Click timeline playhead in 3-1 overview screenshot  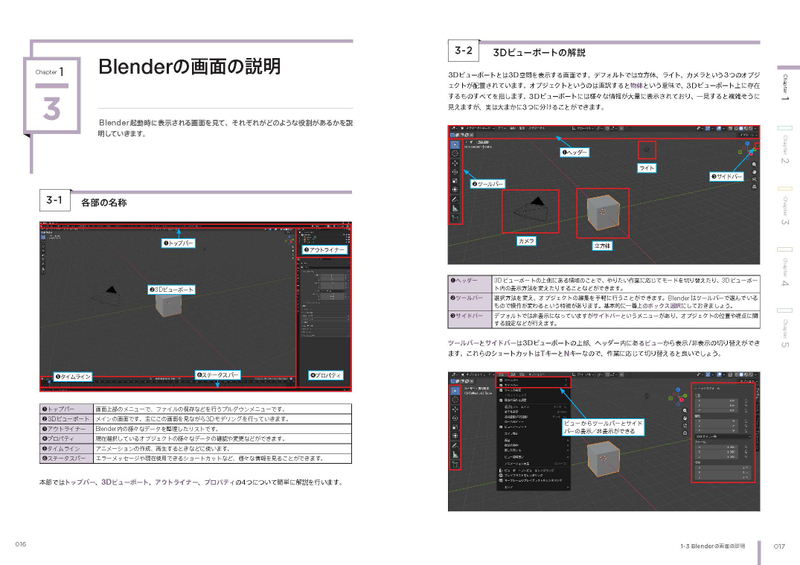pyautogui.click(x=49, y=381)
